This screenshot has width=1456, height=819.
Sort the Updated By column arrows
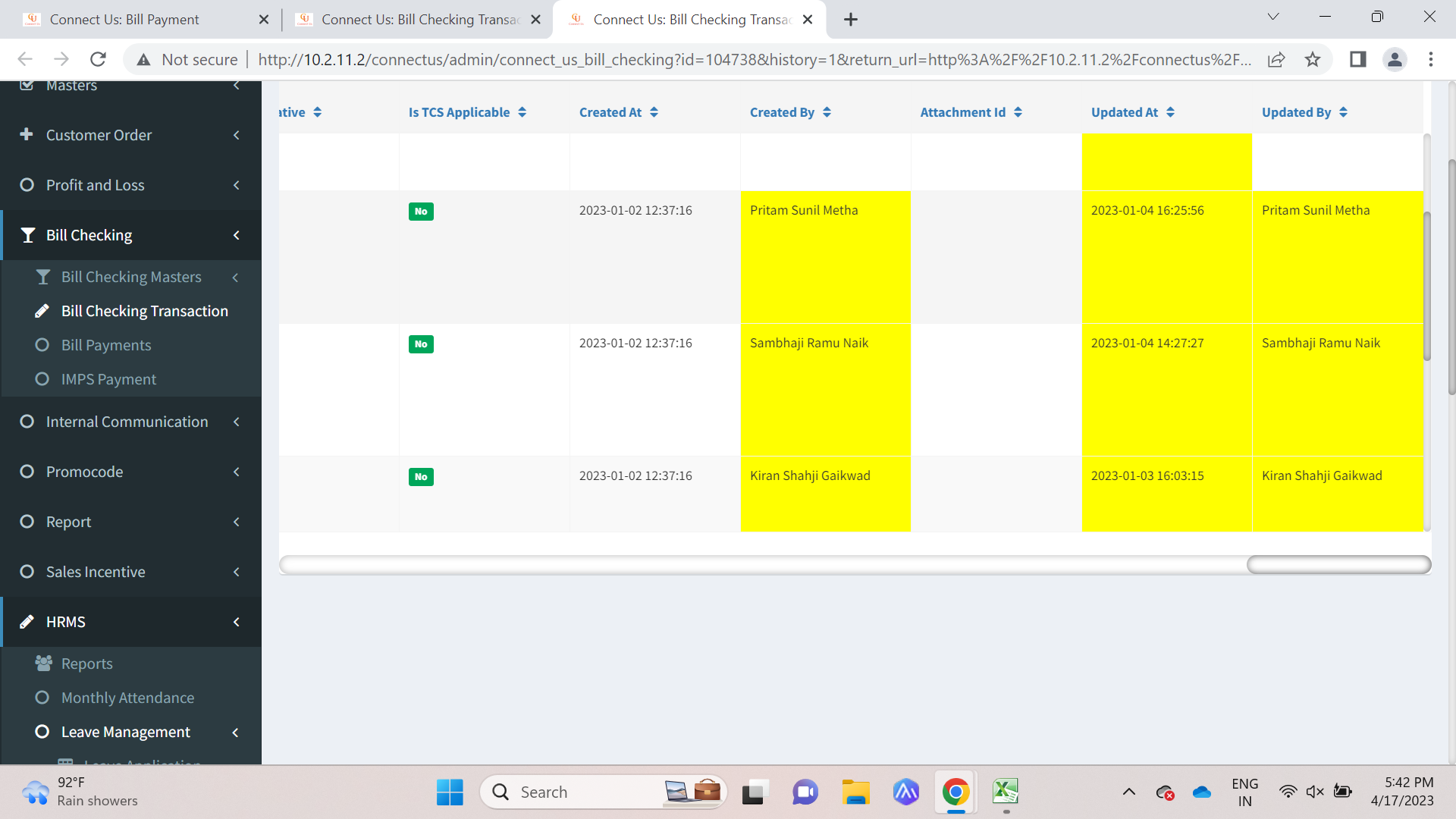pyautogui.click(x=1343, y=112)
